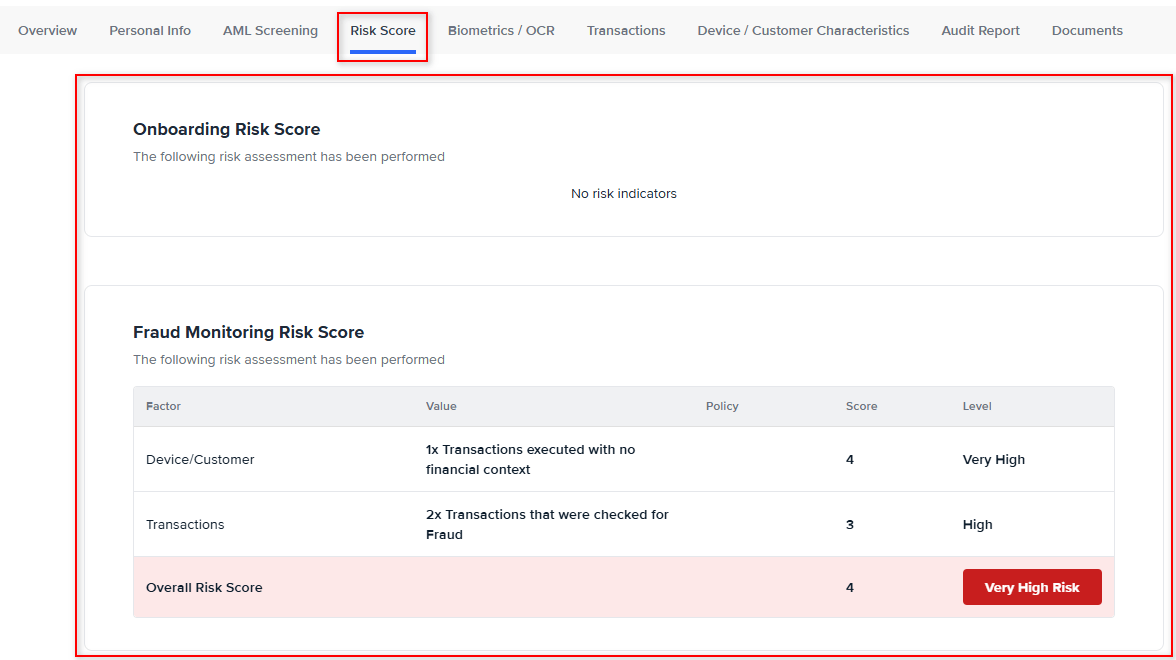Screen dimensions: 1176x660
Task: Open the Overview tab
Action: (x=47, y=30)
